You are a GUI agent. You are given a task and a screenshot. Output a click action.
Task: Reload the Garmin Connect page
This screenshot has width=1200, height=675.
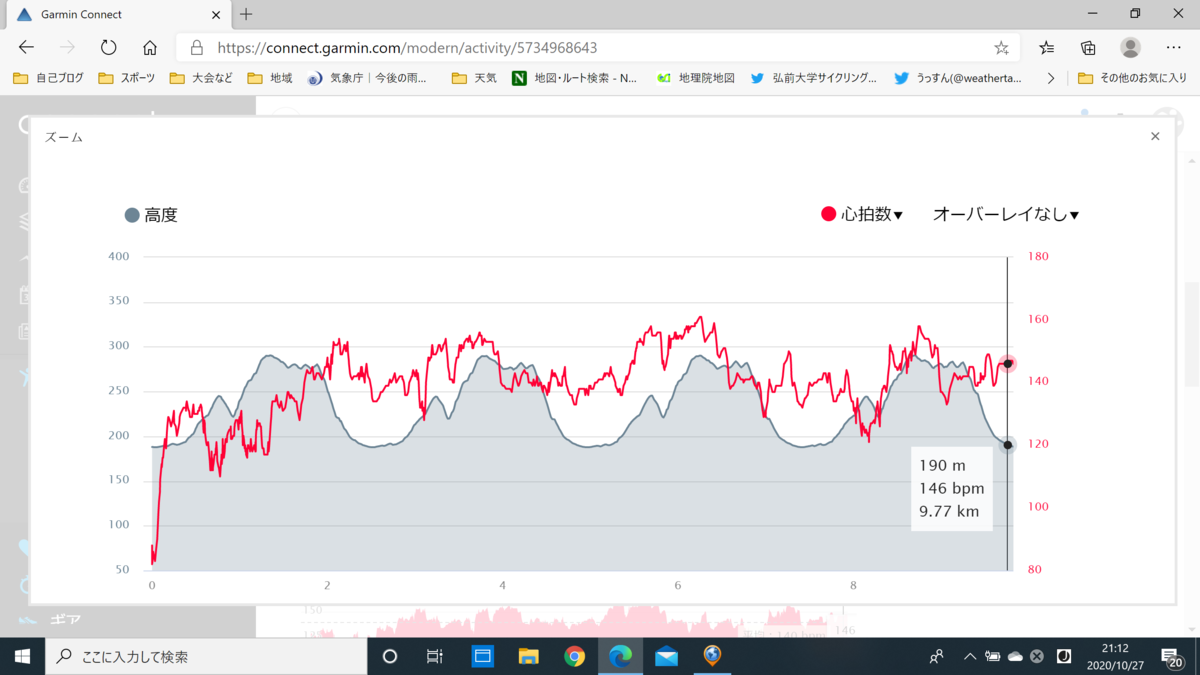pyautogui.click(x=108, y=47)
